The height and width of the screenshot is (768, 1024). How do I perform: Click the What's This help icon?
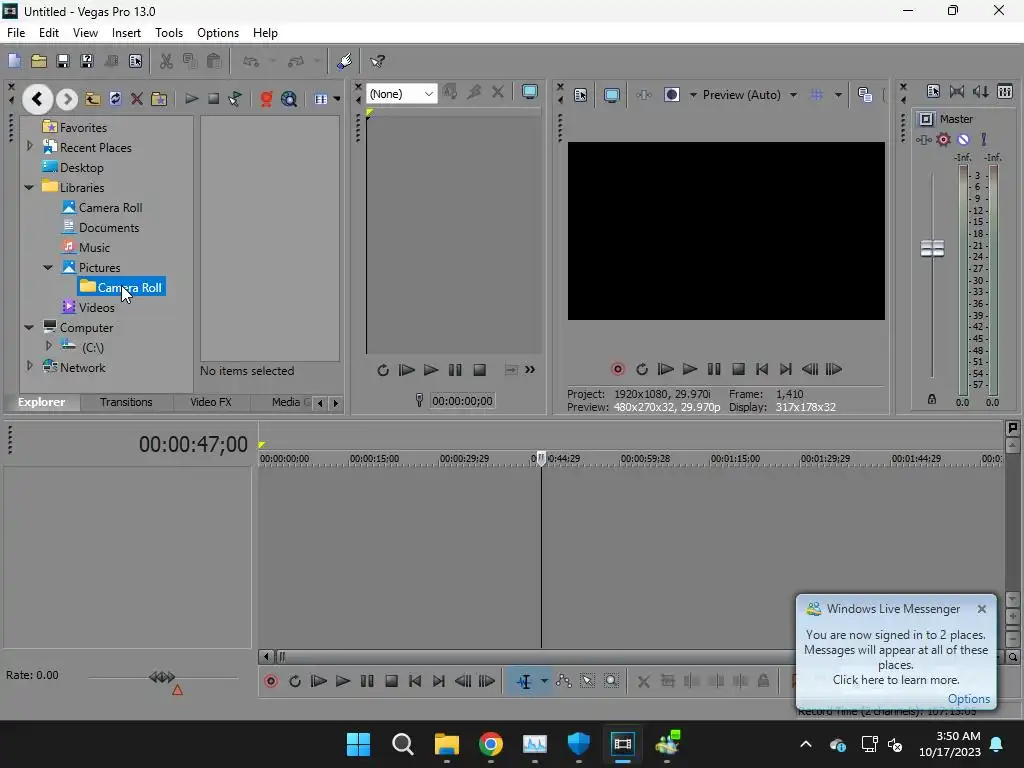[x=377, y=61]
